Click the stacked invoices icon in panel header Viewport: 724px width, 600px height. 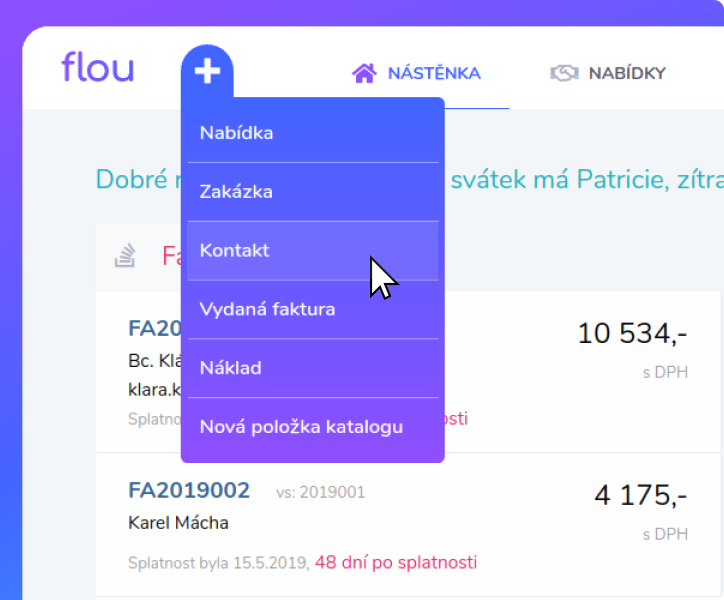pos(125,255)
